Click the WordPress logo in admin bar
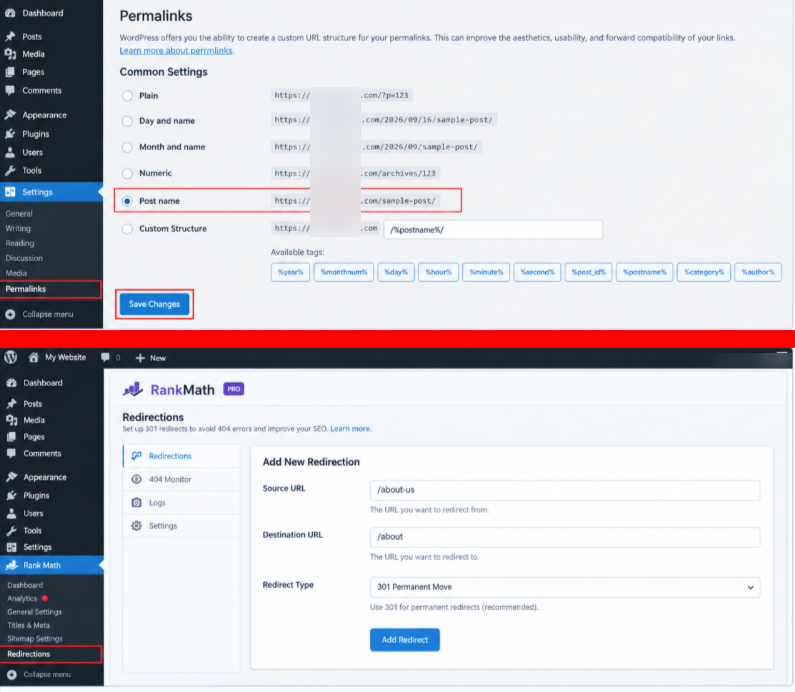795x692 pixels. (x=11, y=357)
